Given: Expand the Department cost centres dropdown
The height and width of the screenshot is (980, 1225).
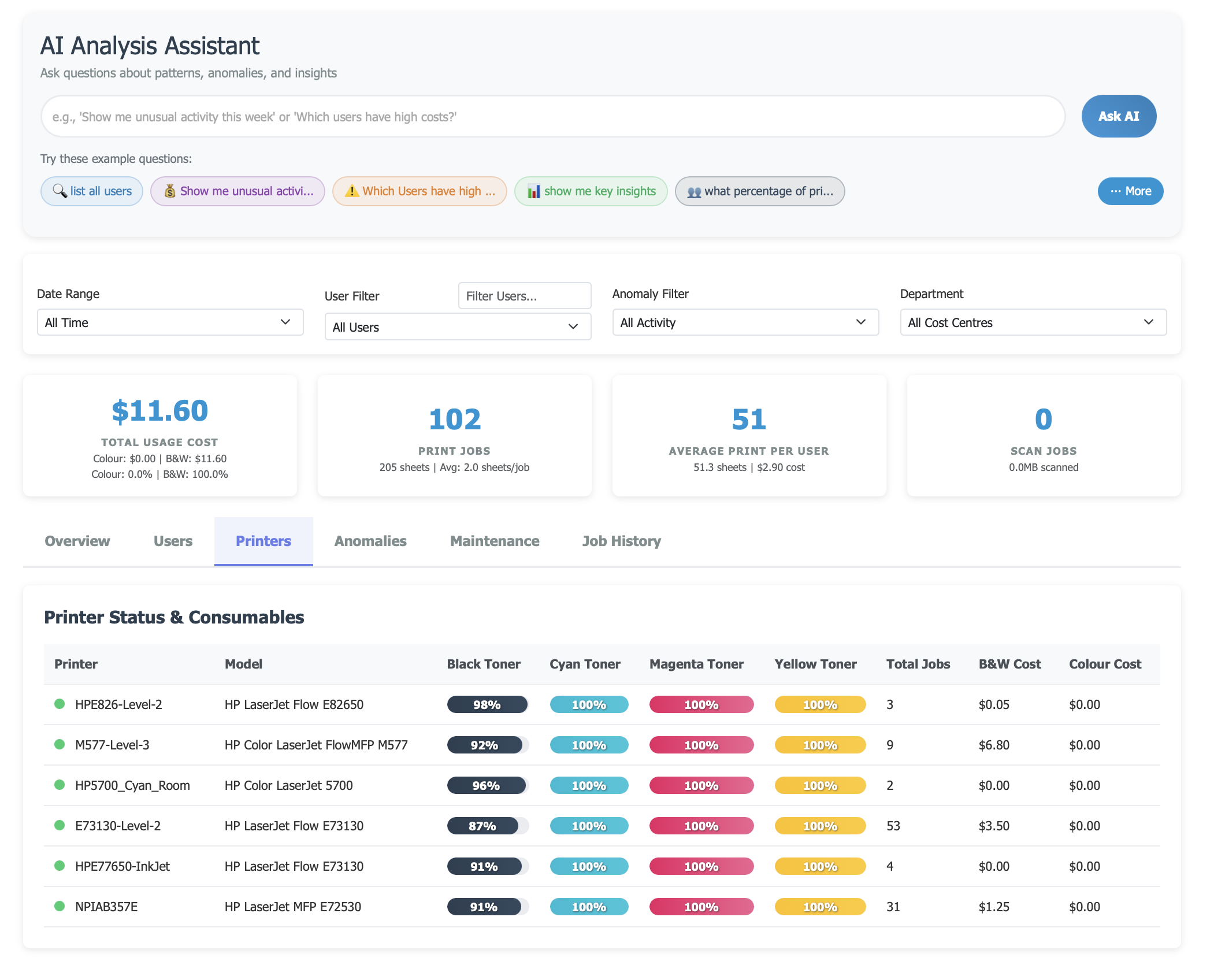Looking at the screenshot, I should point(1033,322).
